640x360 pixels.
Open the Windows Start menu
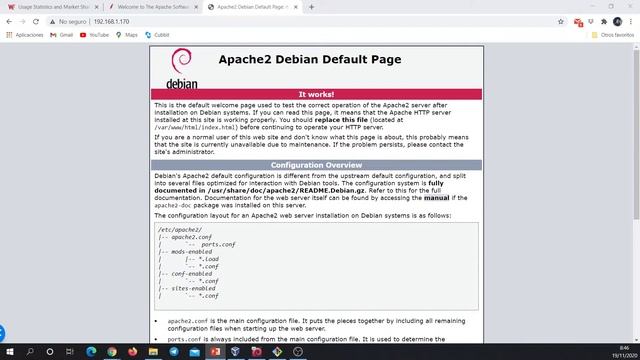point(10,351)
